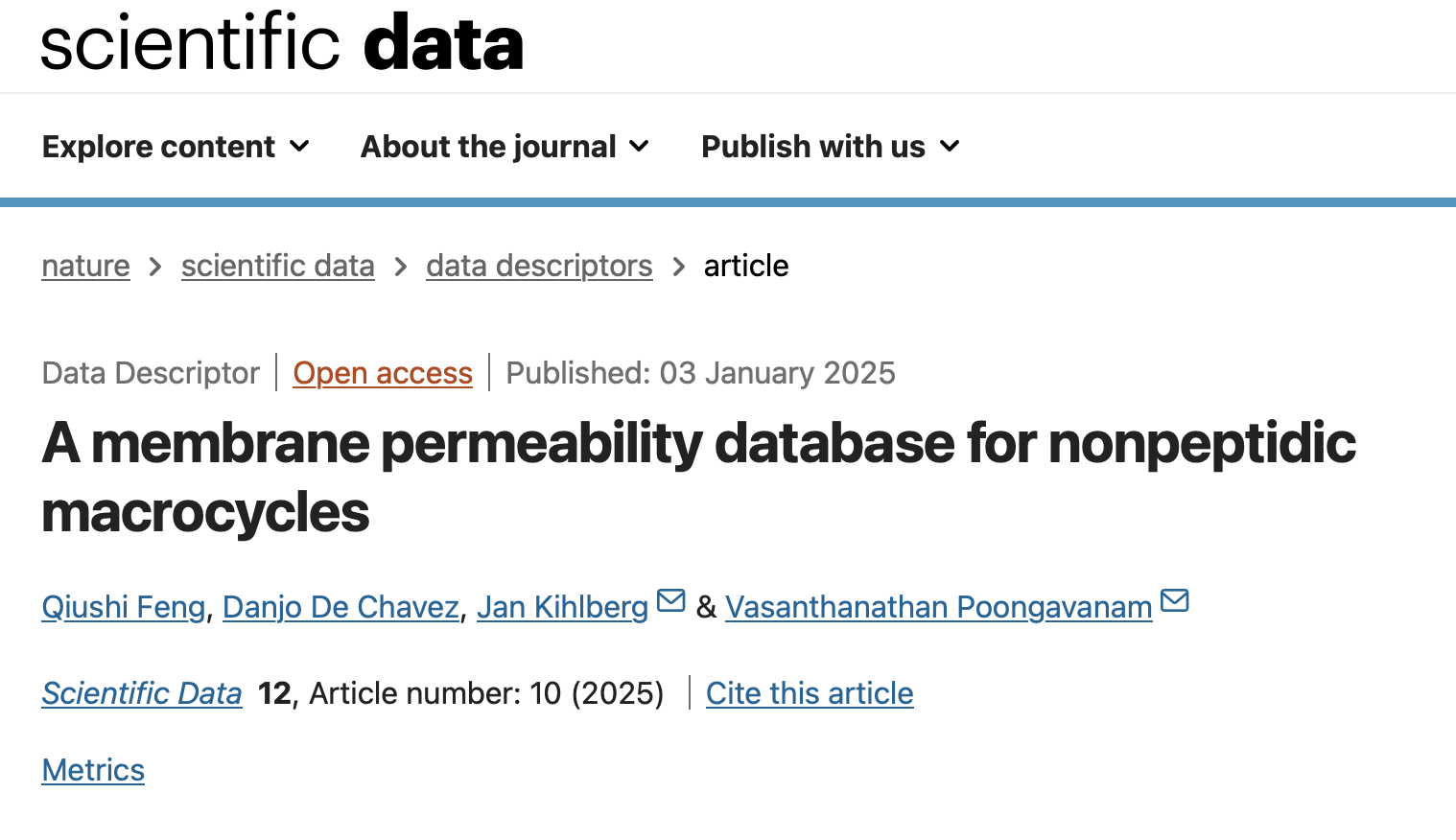
Task: Open the Metrics link
Action: [93, 770]
